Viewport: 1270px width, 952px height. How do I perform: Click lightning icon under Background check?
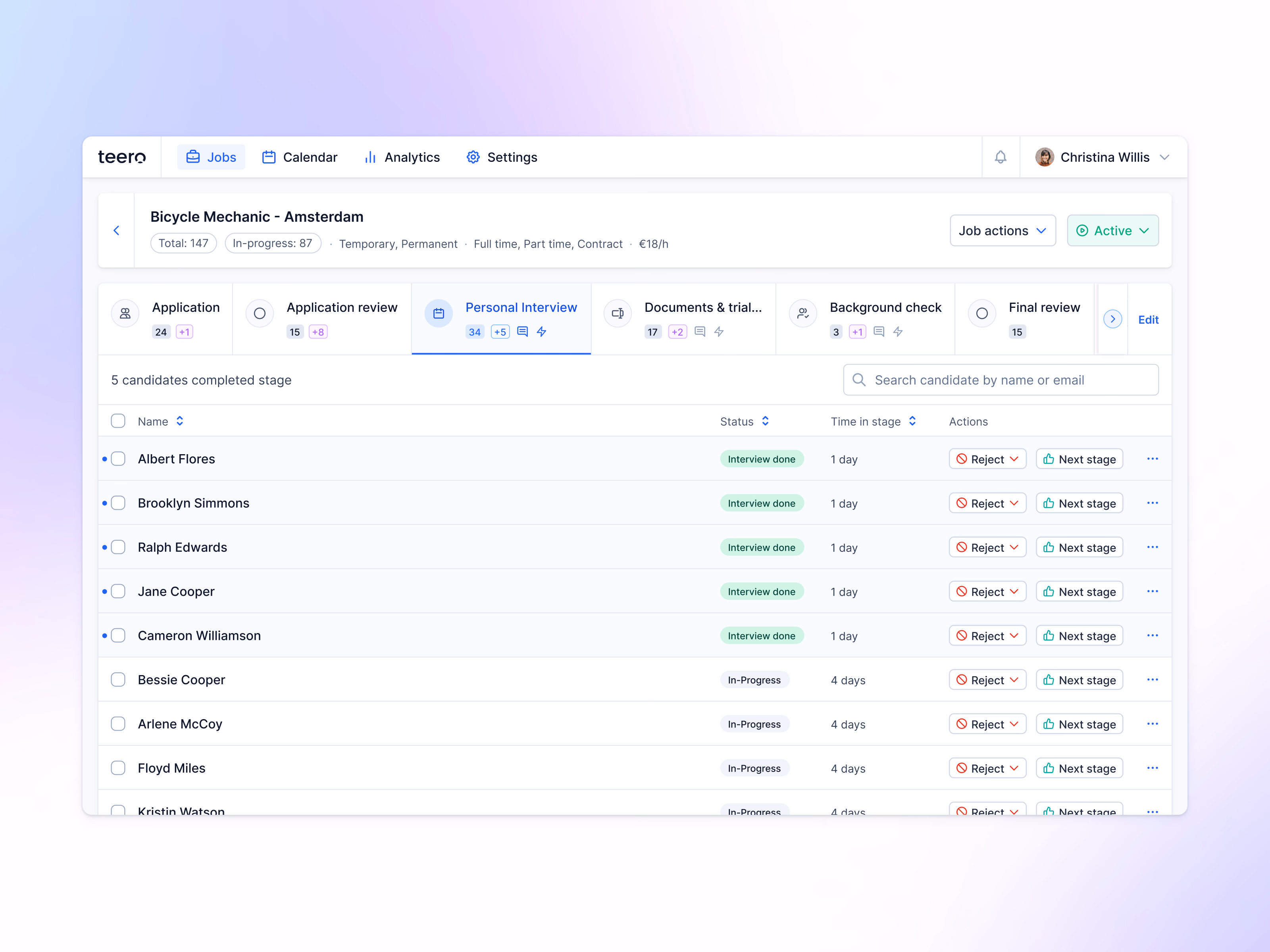click(x=898, y=332)
